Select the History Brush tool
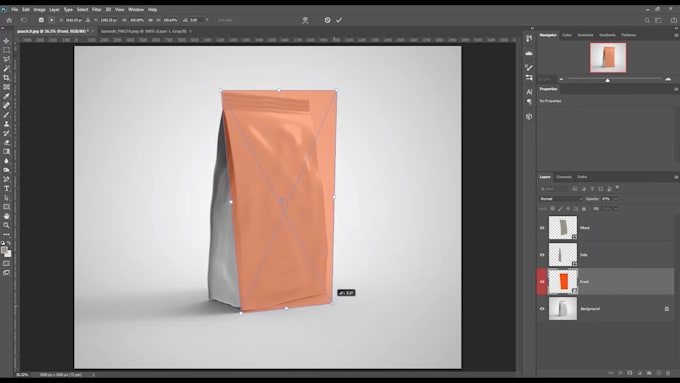The image size is (680, 383). (6, 133)
